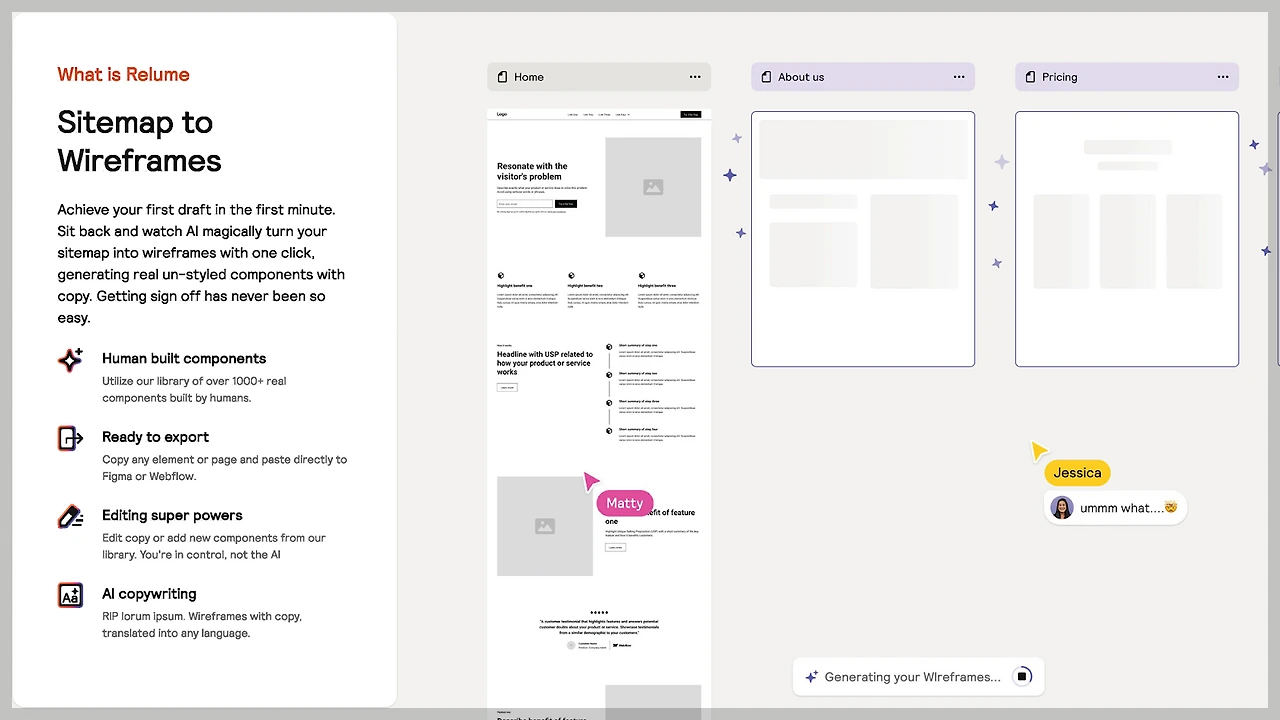Click the five-star rating above the testimonial
The image size is (1280, 720).
599,612
